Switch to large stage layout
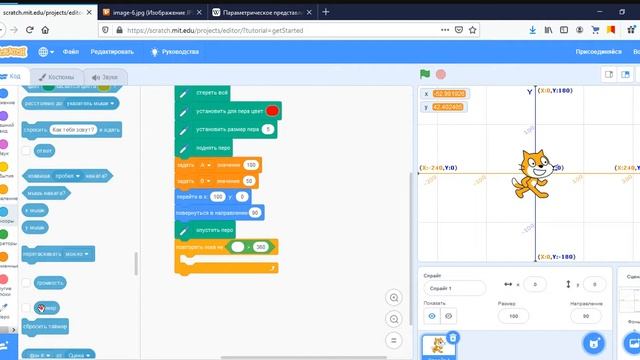This screenshot has height=360, width=640. pyautogui.click(x=625, y=74)
